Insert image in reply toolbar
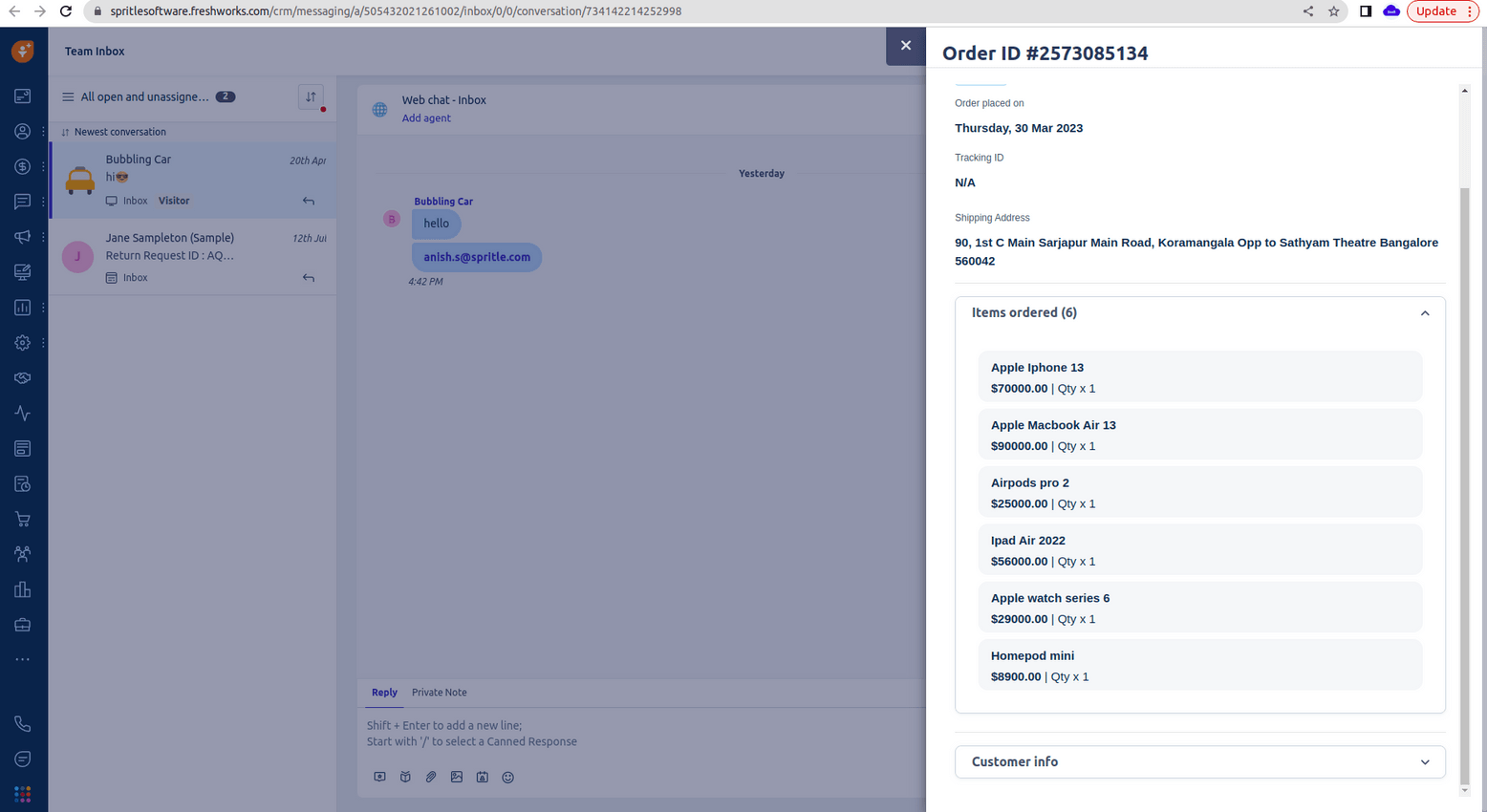Screen dimensions: 1487x812 point(457,778)
